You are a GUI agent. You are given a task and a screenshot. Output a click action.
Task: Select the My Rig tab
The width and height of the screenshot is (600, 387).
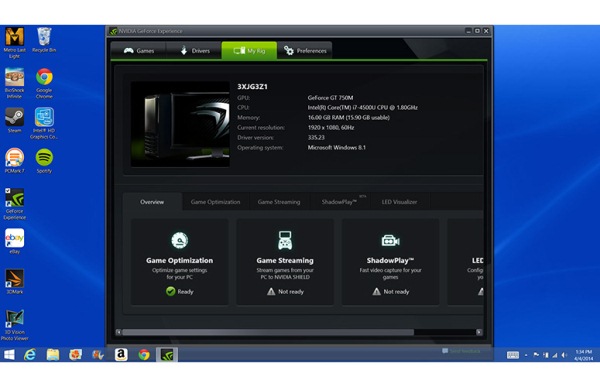[x=249, y=51]
